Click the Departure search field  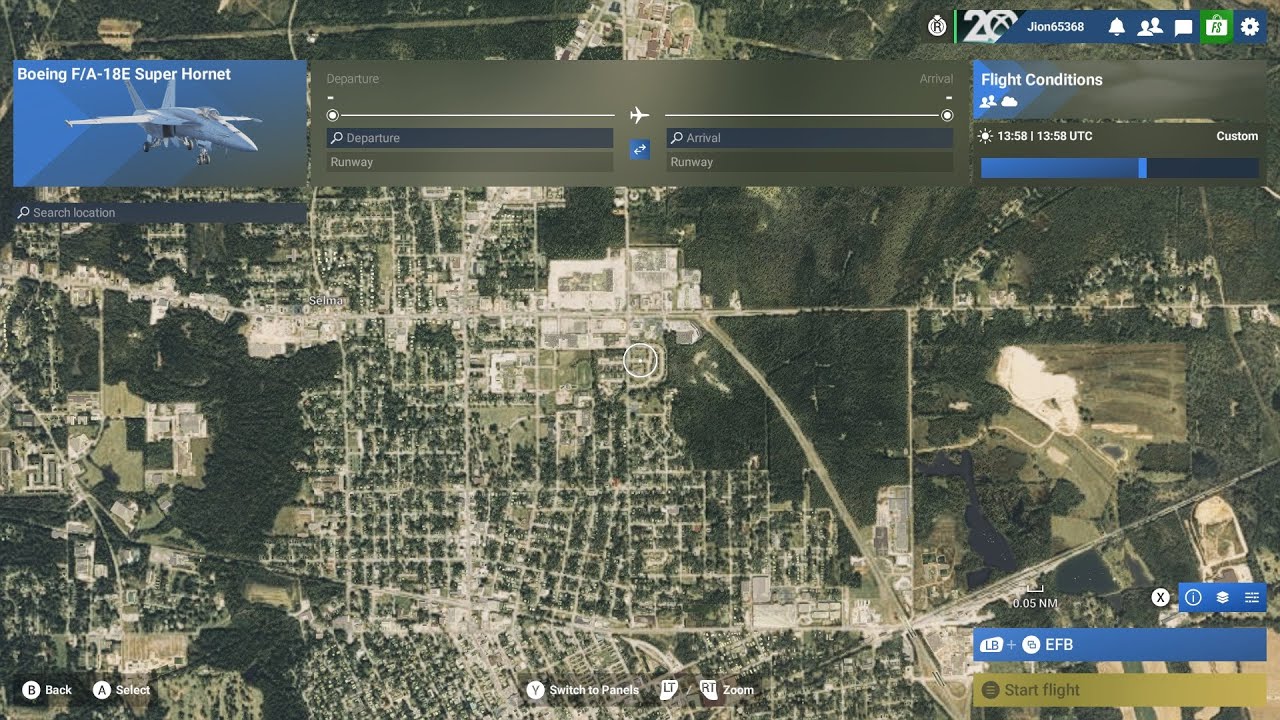coord(470,138)
